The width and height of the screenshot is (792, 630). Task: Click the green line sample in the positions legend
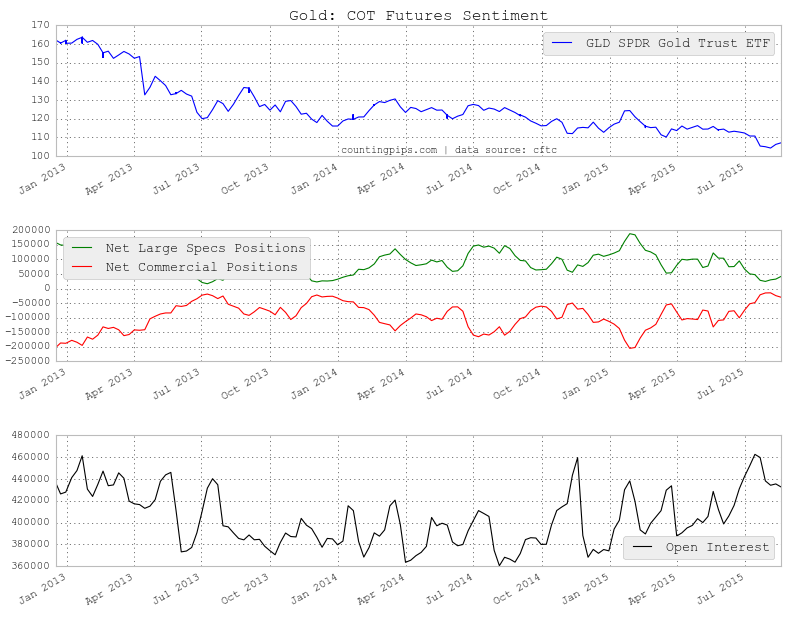coord(82,248)
